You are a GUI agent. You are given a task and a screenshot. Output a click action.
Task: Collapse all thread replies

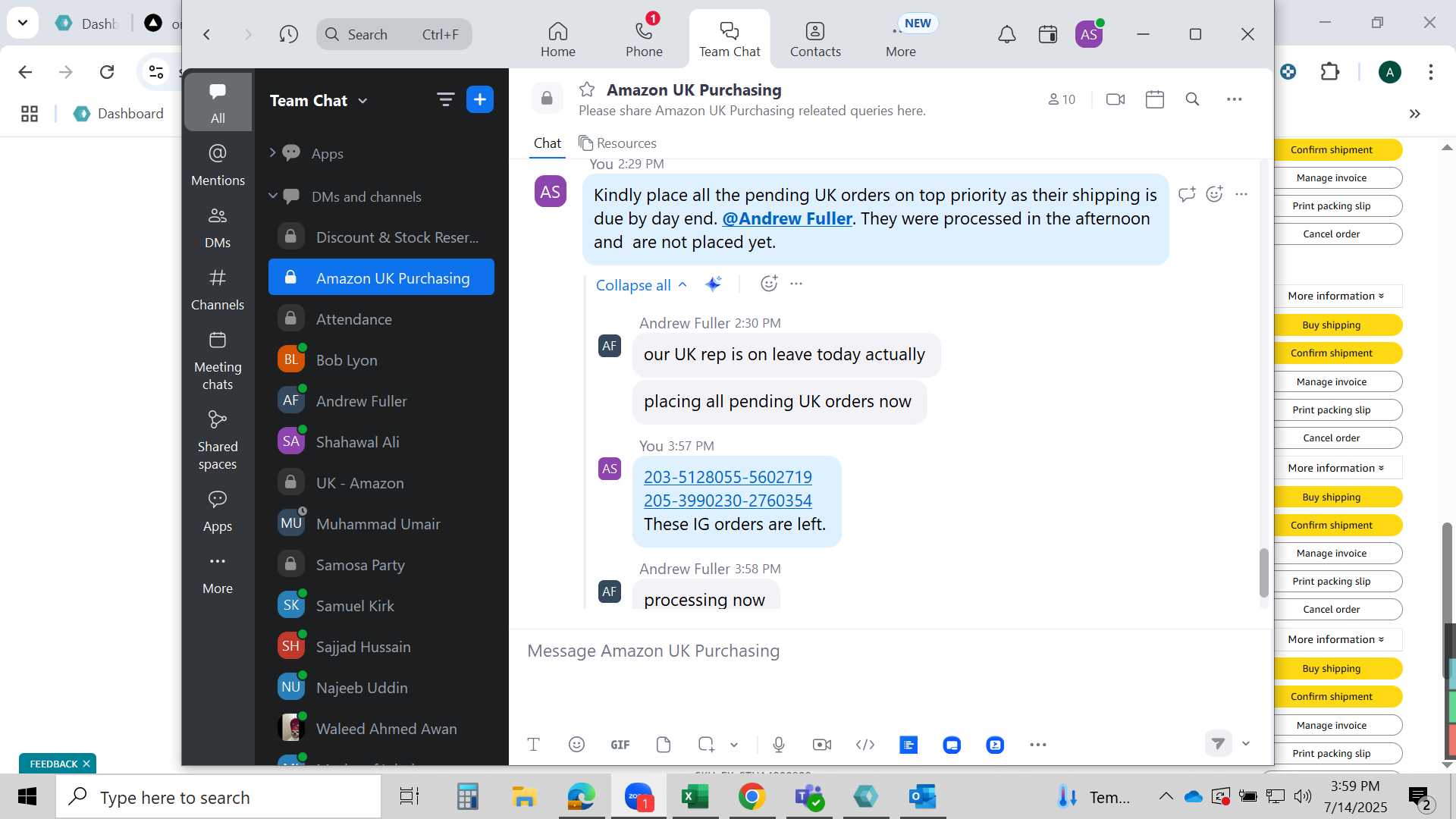click(642, 285)
